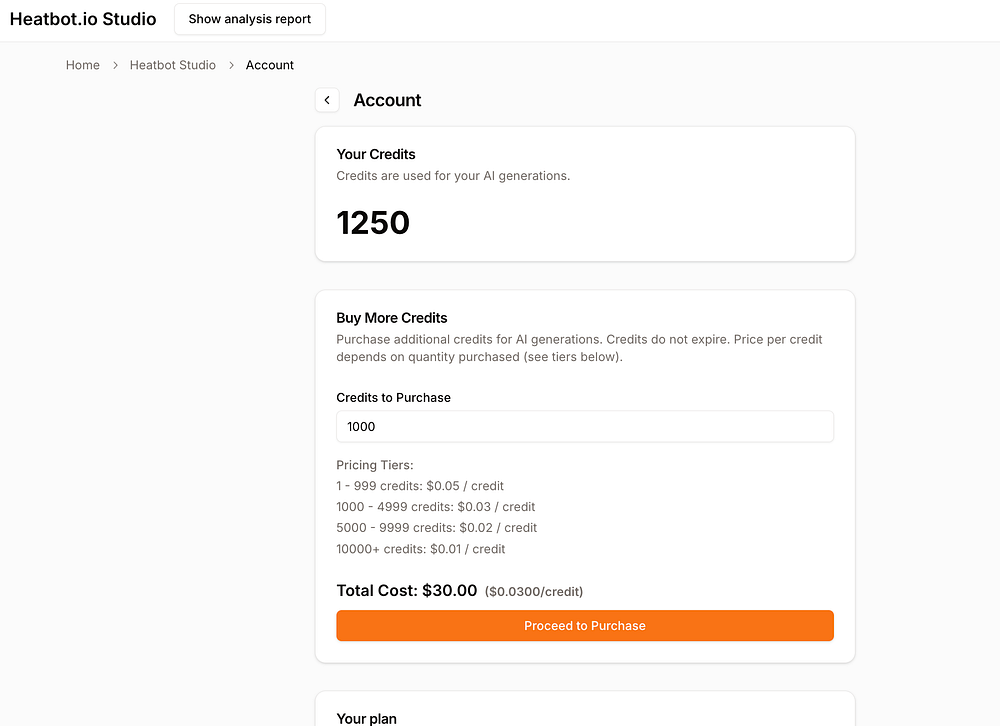The image size is (1000, 726).
Task: Open the Show analysis report button
Action: click(249, 19)
